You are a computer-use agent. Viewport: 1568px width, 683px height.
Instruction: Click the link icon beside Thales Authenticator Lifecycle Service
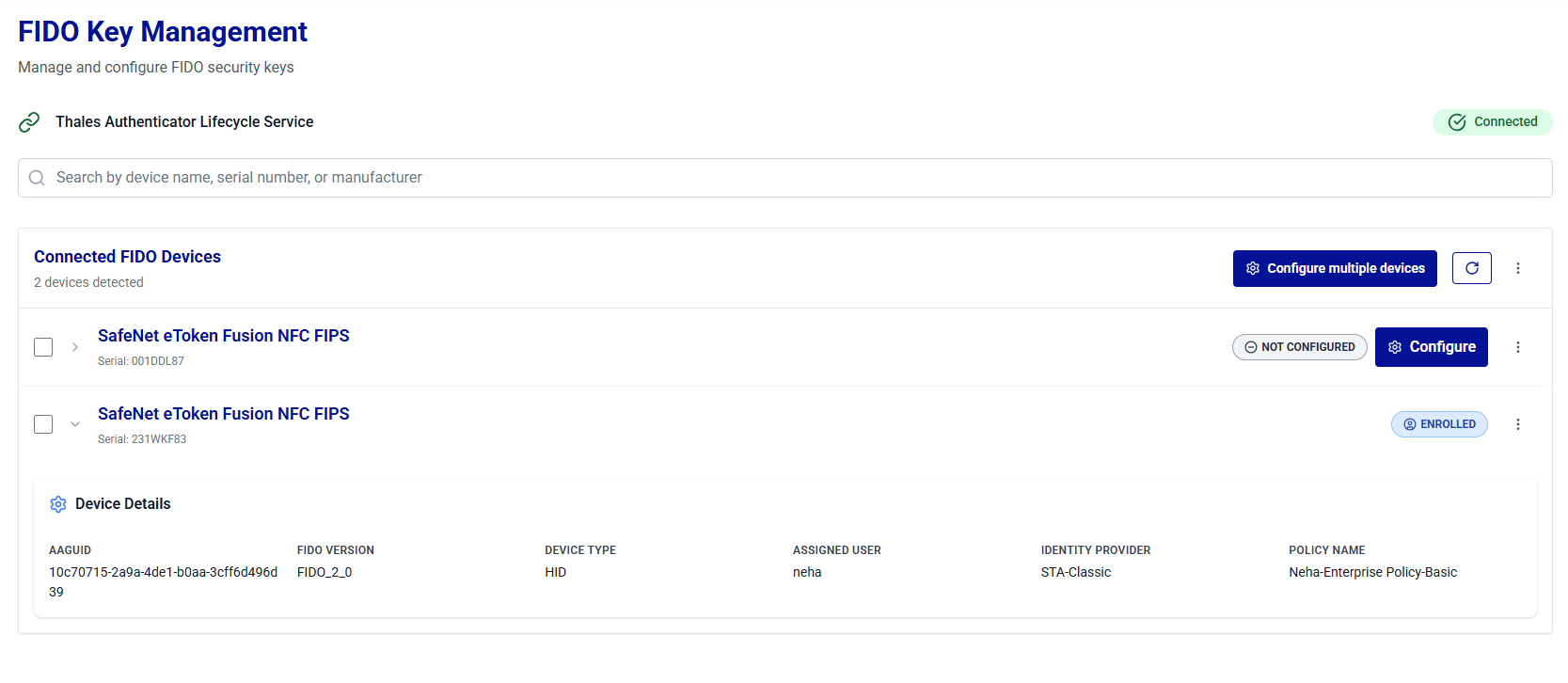(x=29, y=122)
